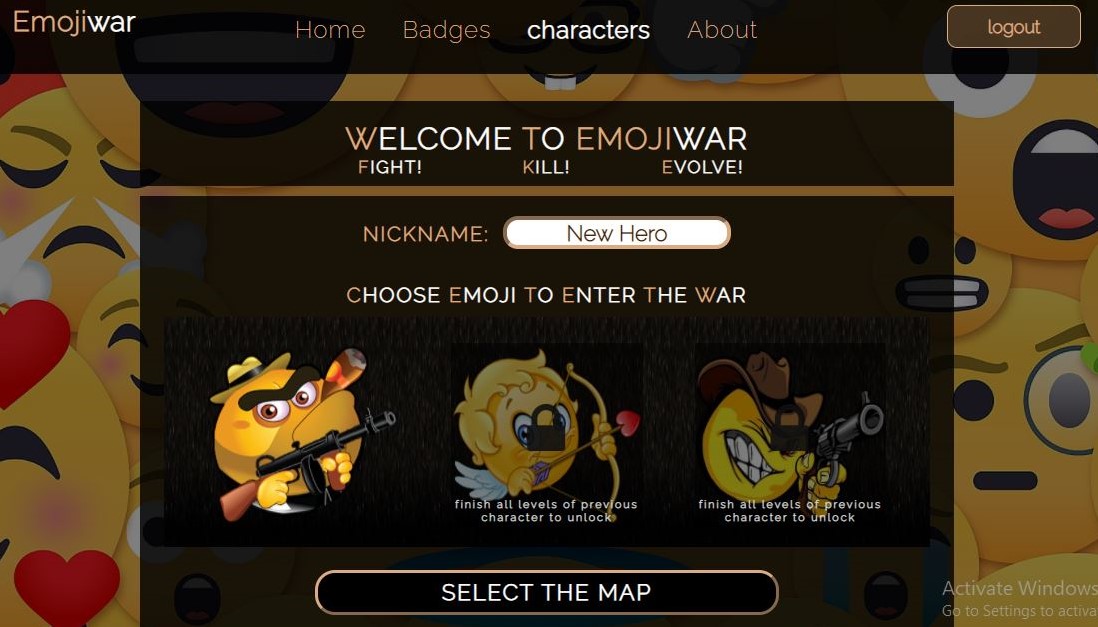Click the logout button
This screenshot has width=1098, height=627.
[1013, 27]
